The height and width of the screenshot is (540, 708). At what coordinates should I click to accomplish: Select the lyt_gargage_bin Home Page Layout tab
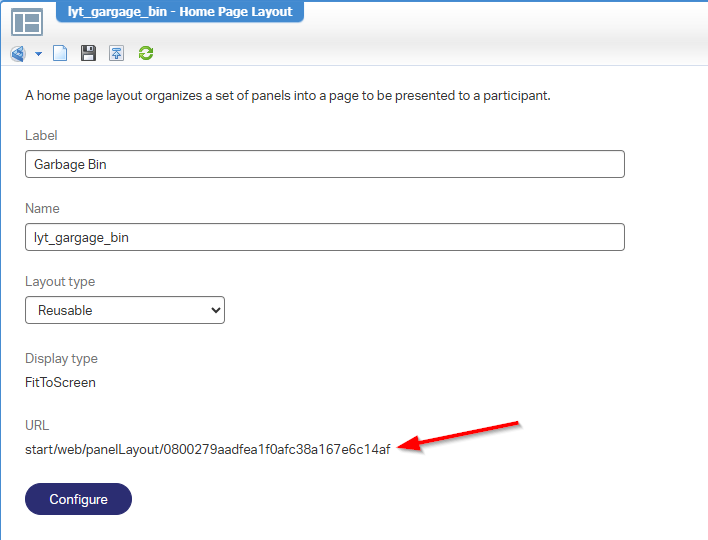coord(180,12)
